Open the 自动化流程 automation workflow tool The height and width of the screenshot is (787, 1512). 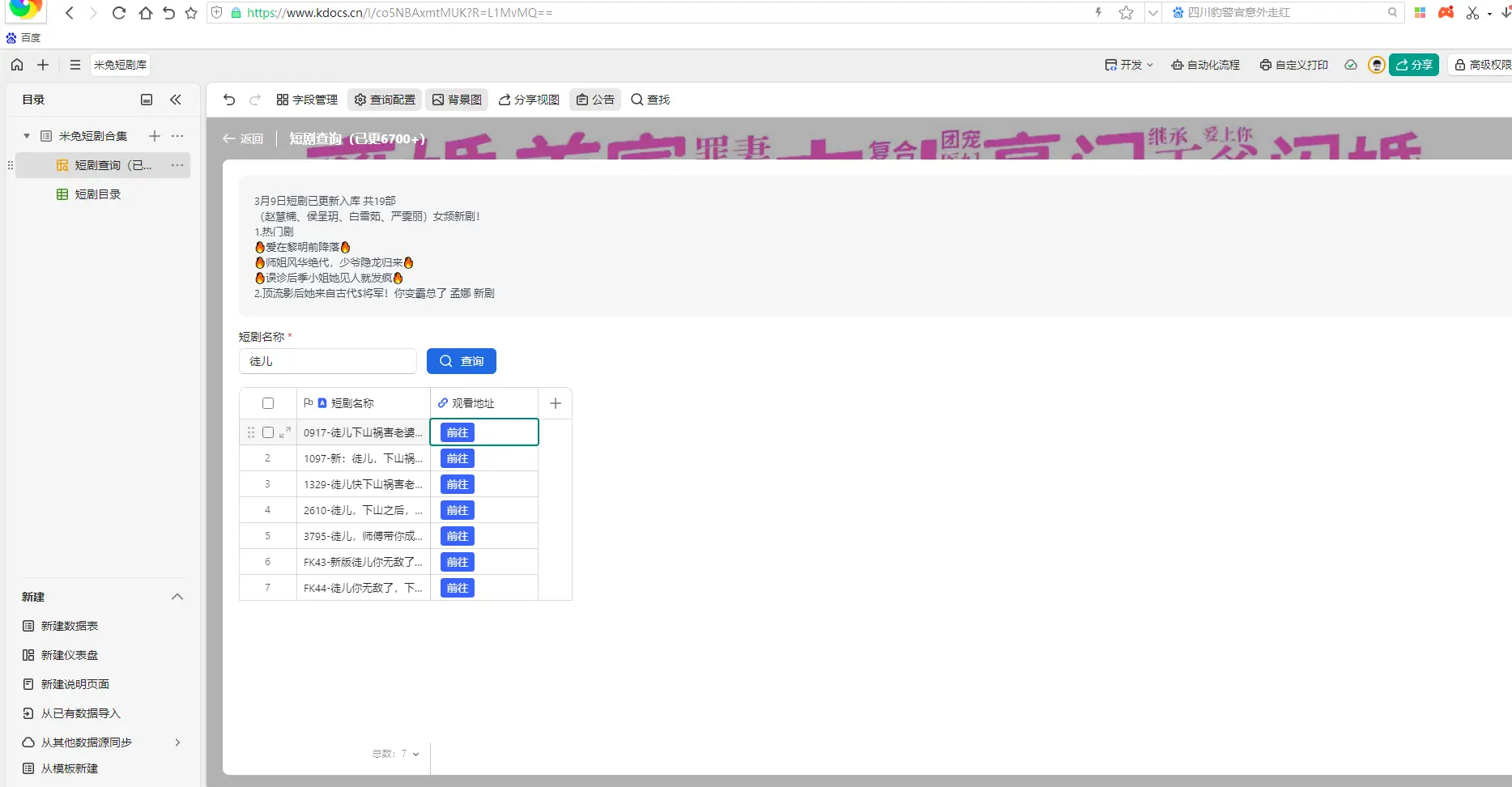pyautogui.click(x=1206, y=65)
